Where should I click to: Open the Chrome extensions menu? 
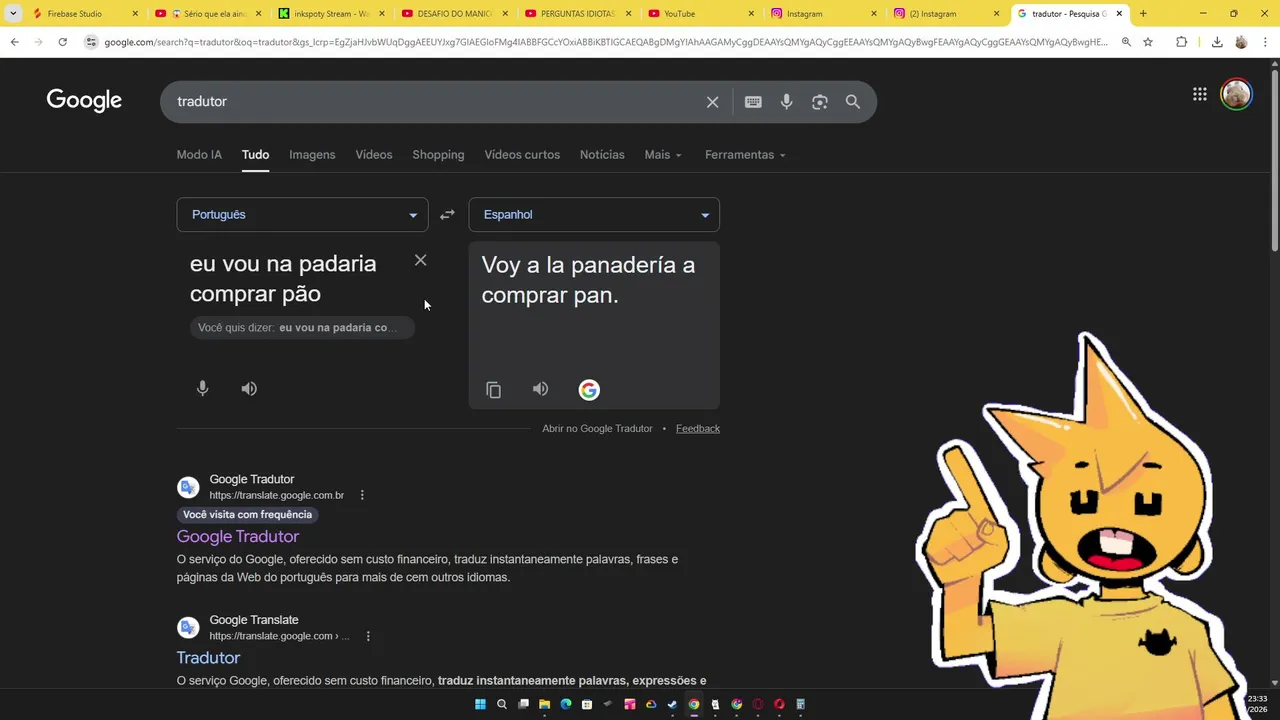pyautogui.click(x=1181, y=42)
